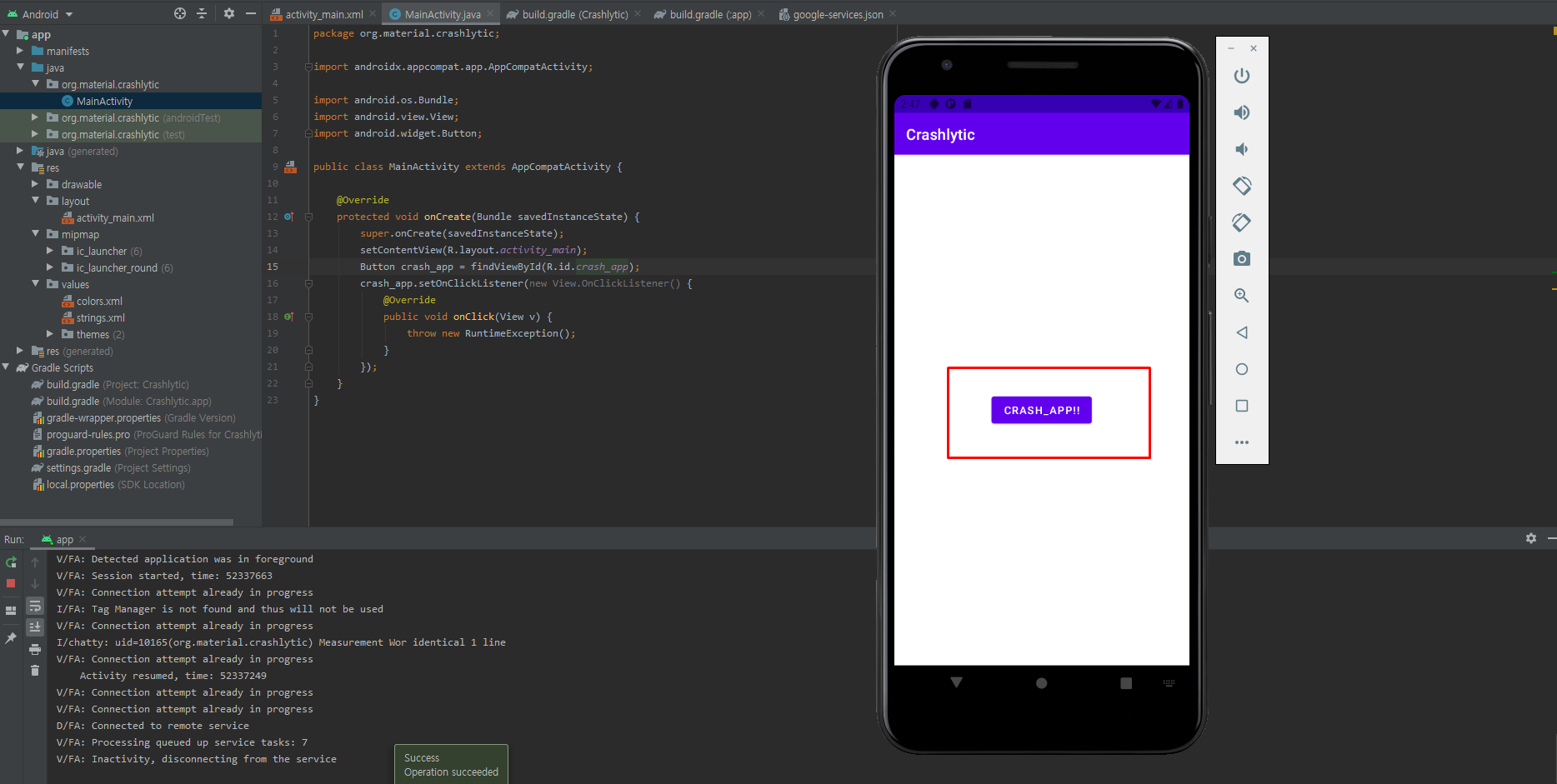Stop the running app process

point(11,584)
